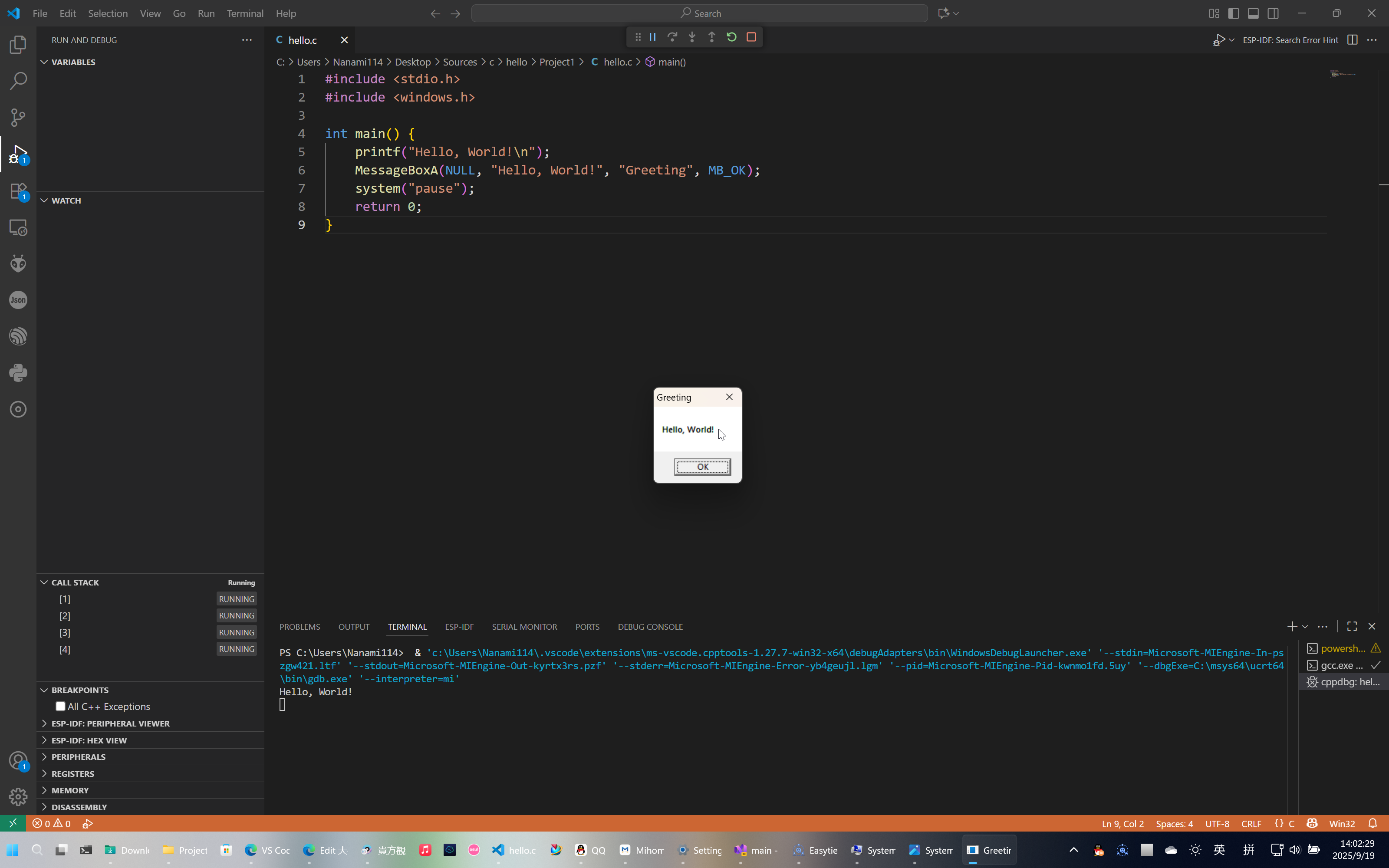Image resolution: width=1389 pixels, height=868 pixels.
Task: Open the Search view in the activity bar
Action: coord(18,81)
